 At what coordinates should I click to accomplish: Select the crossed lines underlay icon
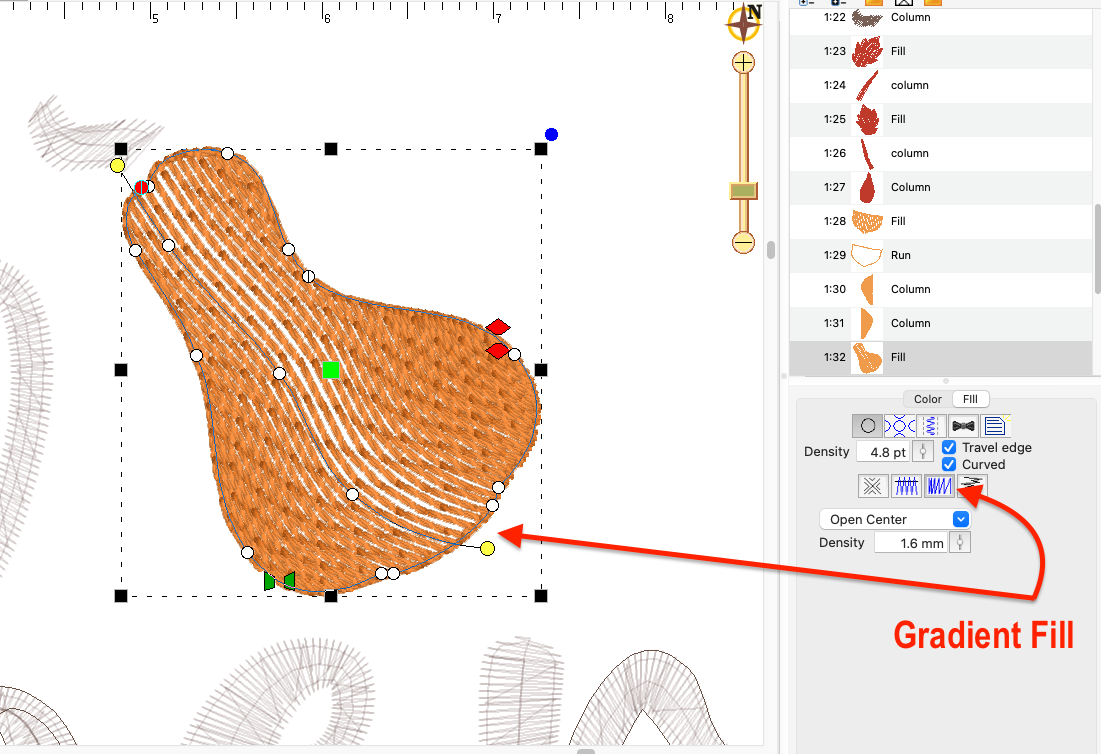coord(873,486)
